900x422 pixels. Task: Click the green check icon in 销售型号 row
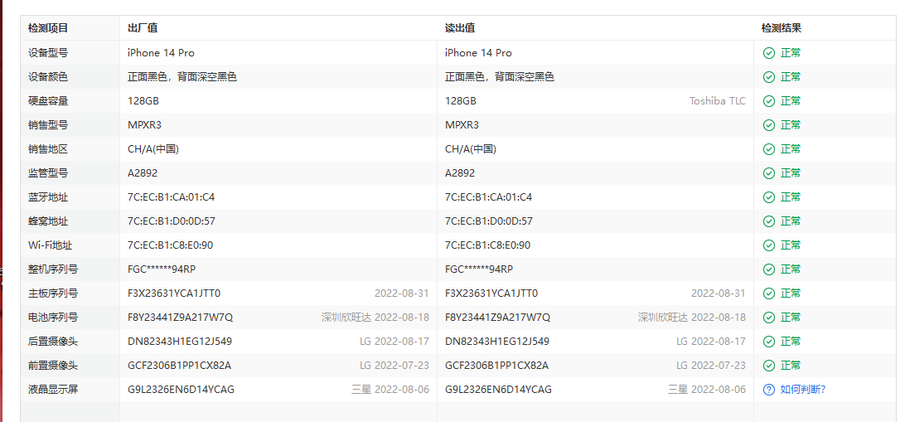pyautogui.click(x=769, y=125)
